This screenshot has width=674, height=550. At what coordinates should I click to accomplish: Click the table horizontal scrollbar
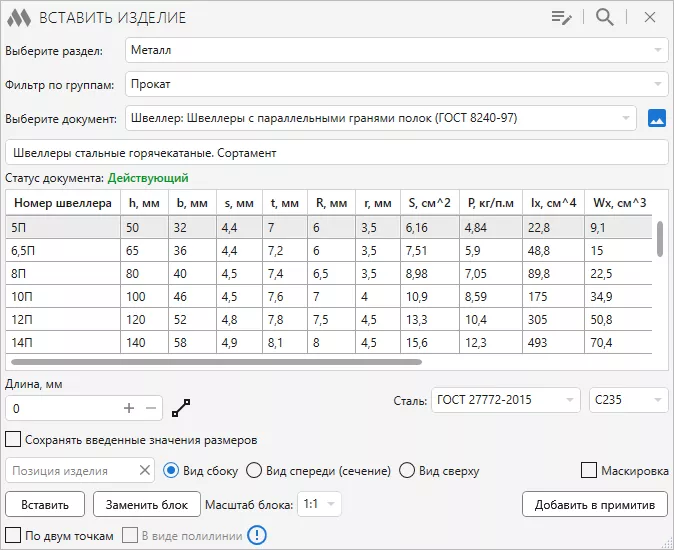pyautogui.click(x=216, y=362)
